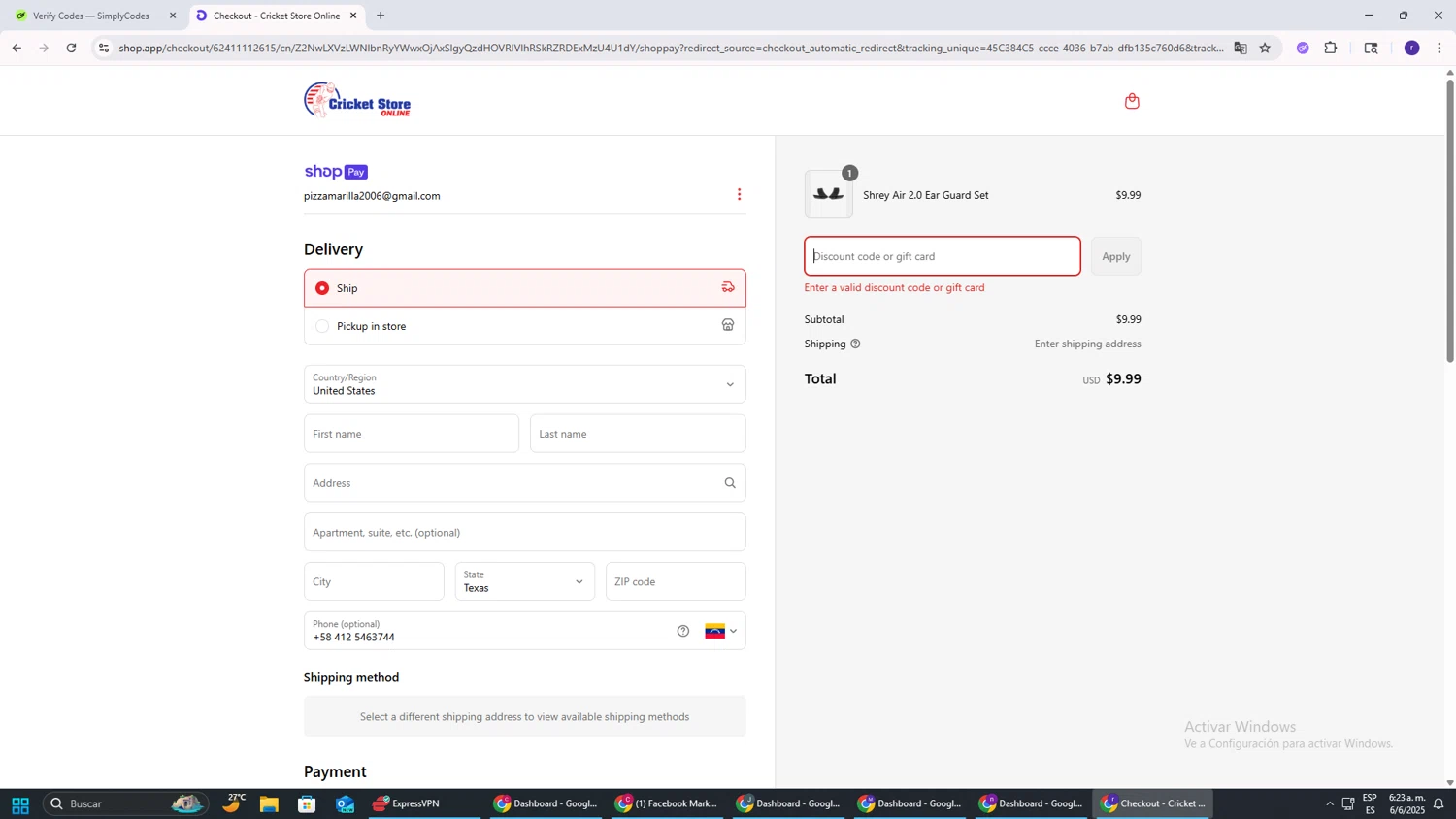The image size is (1456, 819).
Task: Switch to the Checkout Cricket Store Online tab
Action: click(x=276, y=16)
